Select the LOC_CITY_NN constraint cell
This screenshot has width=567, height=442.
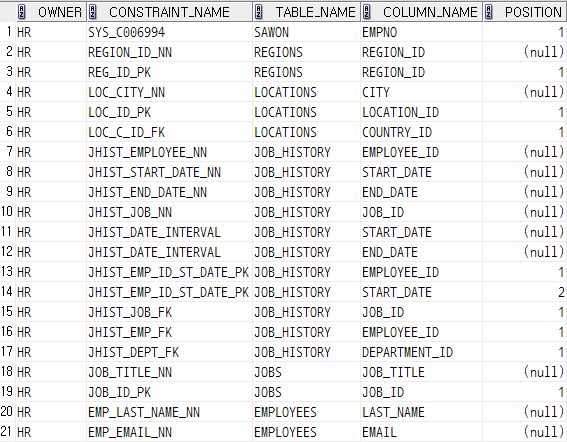[169, 92]
